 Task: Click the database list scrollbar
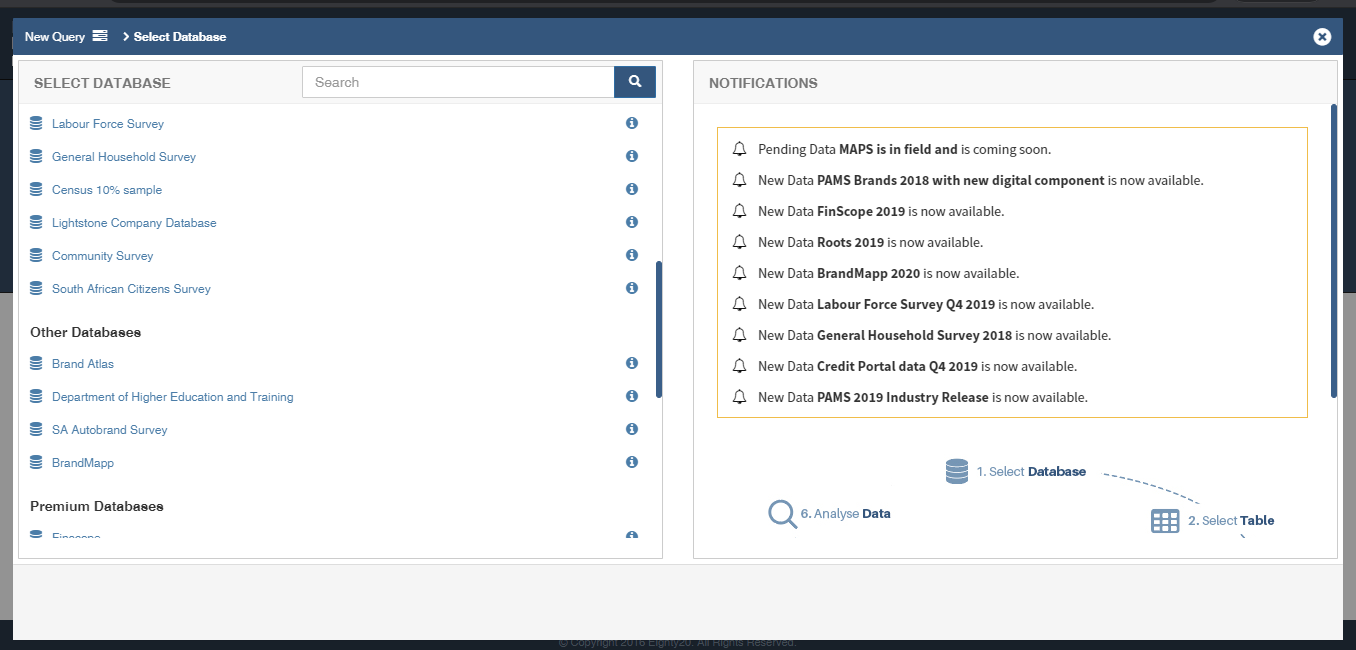(658, 329)
